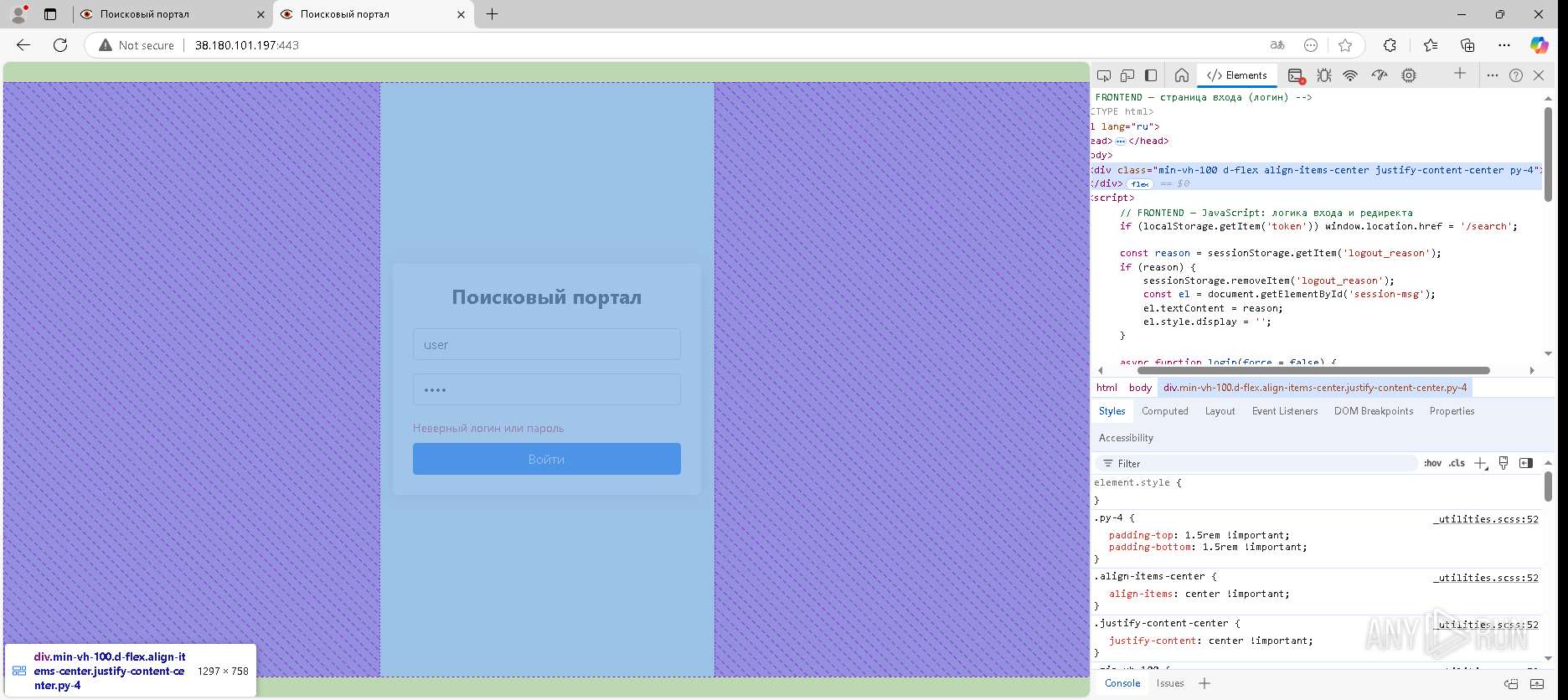Image resolution: width=1568 pixels, height=700 pixels.
Task: Click the horizontal scrollbar of the DOM tree
Action: pos(1313,370)
